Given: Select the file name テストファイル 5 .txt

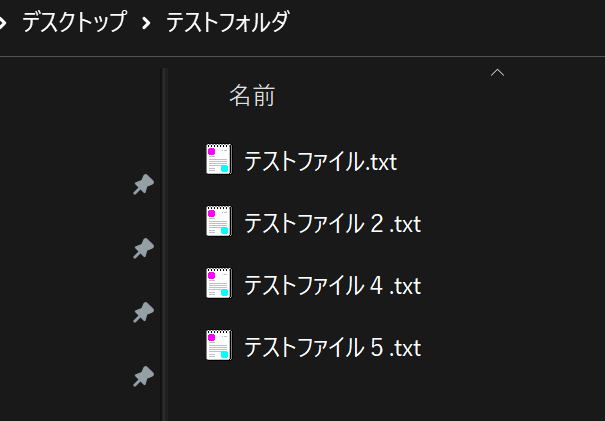Looking at the screenshot, I should coord(333,347).
